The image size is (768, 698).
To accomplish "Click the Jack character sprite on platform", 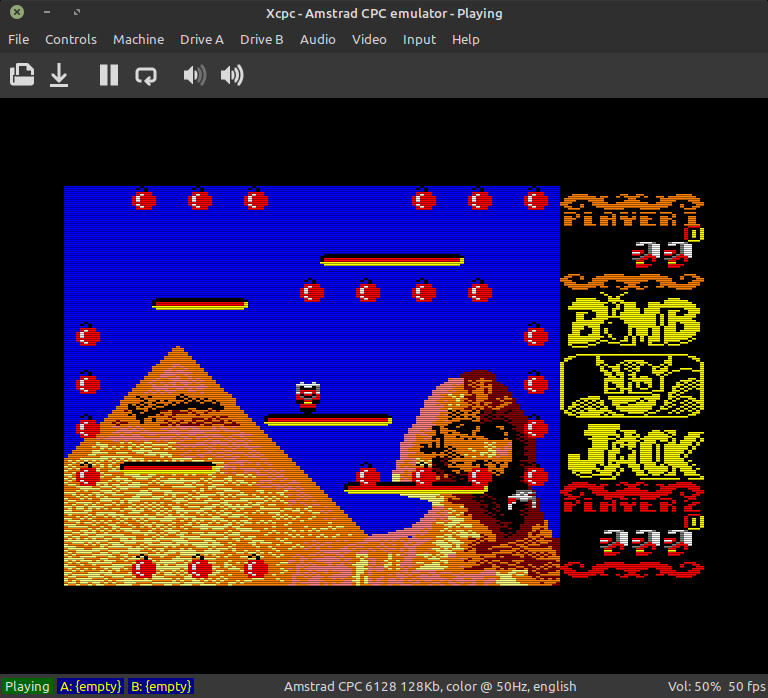I will click(x=308, y=398).
